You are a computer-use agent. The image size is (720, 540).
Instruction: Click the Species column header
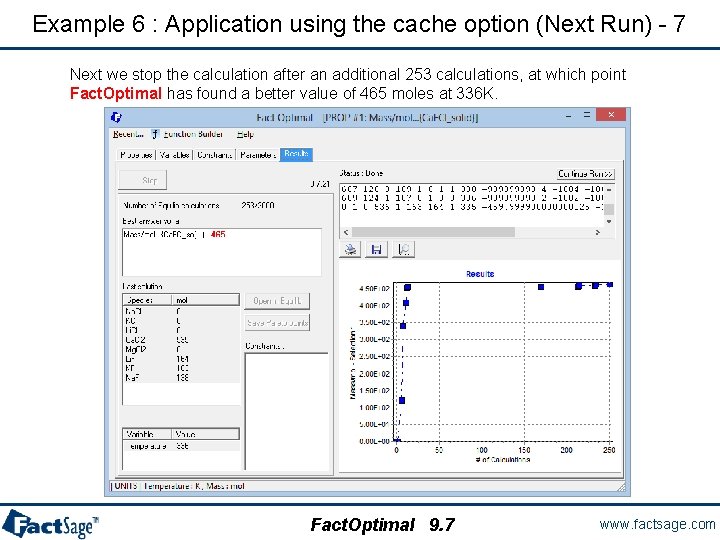(x=147, y=300)
